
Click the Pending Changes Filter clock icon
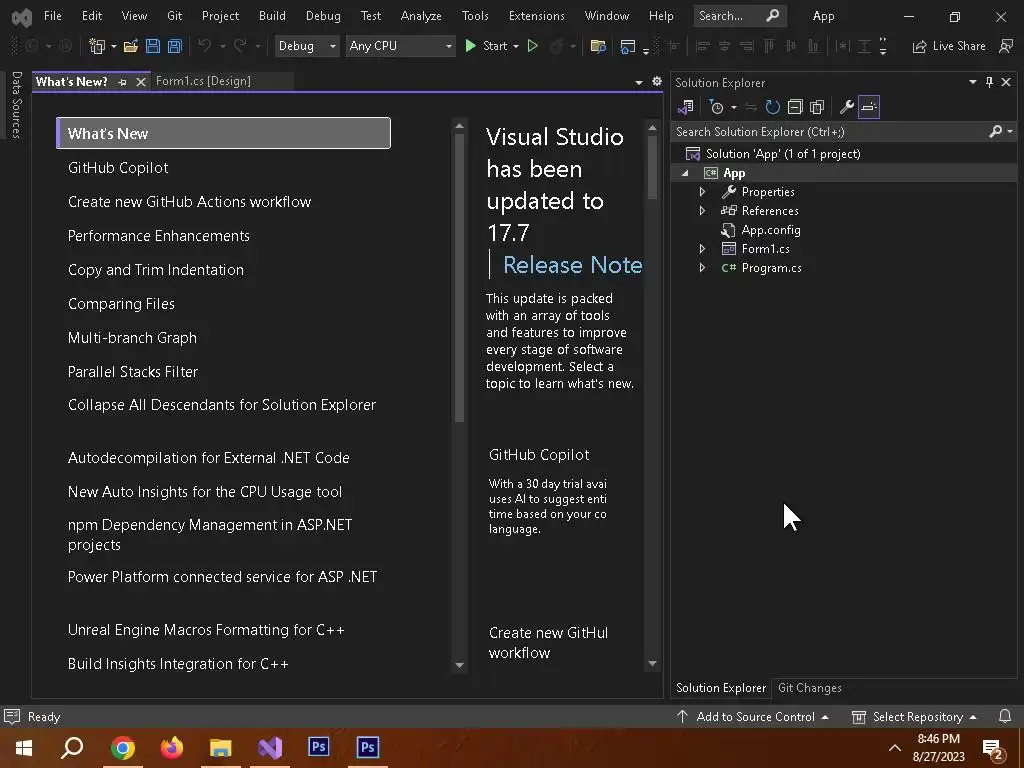point(716,107)
